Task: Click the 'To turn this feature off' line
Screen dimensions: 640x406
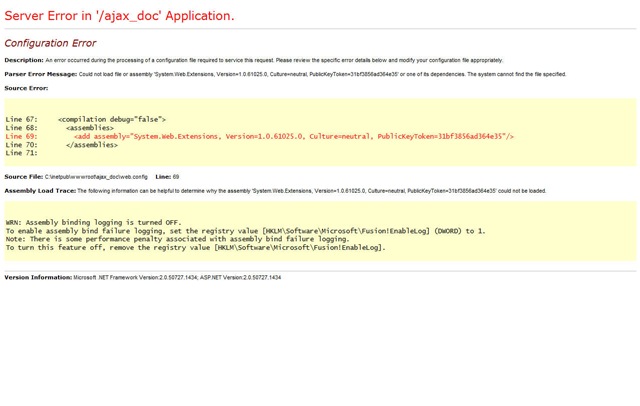Action: click(195, 247)
